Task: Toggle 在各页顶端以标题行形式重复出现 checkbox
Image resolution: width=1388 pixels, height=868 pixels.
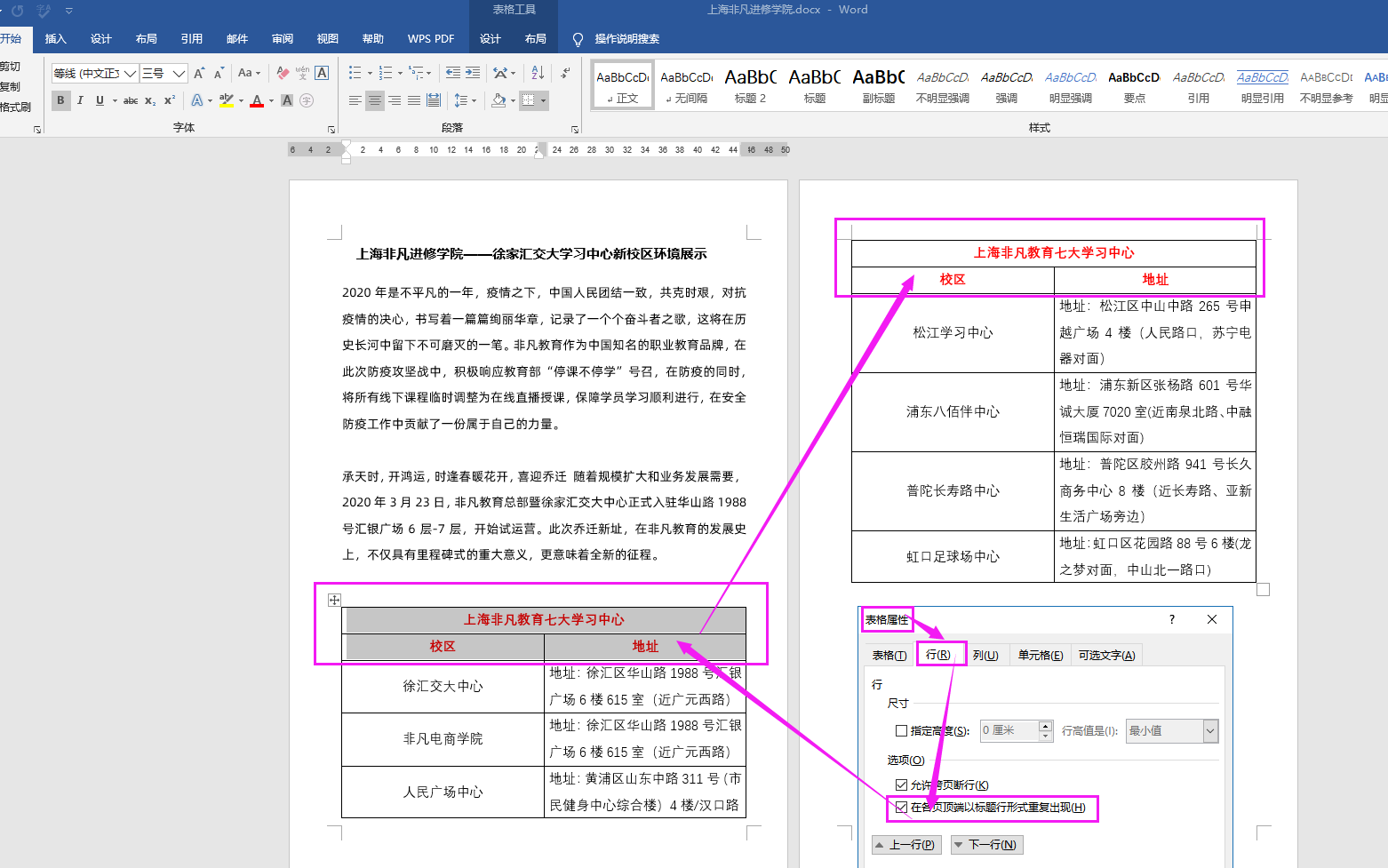Action: click(901, 807)
